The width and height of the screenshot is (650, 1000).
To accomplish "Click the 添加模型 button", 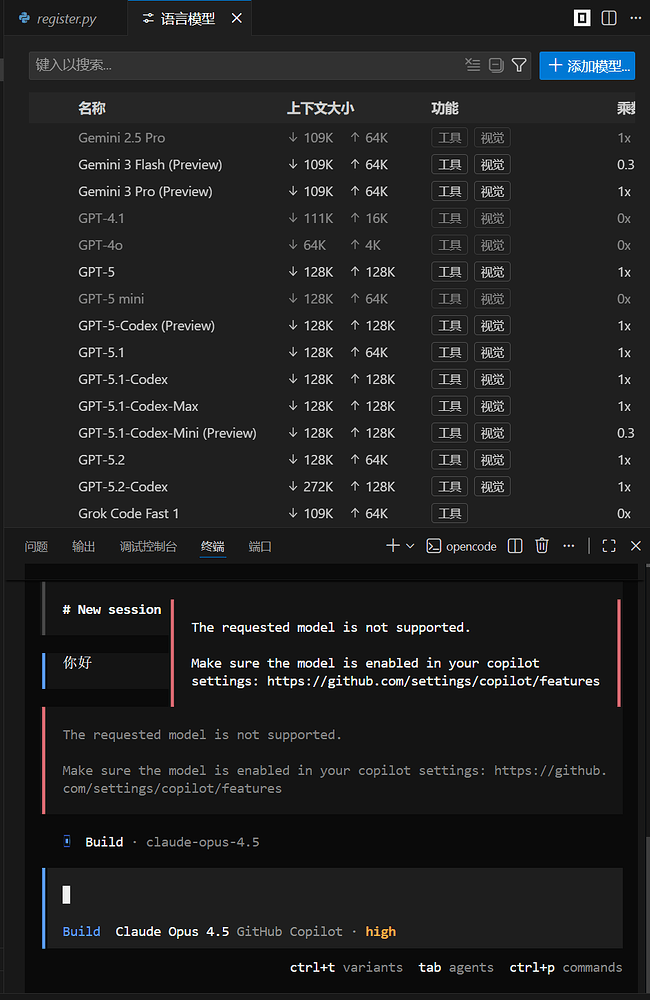I will pos(587,66).
